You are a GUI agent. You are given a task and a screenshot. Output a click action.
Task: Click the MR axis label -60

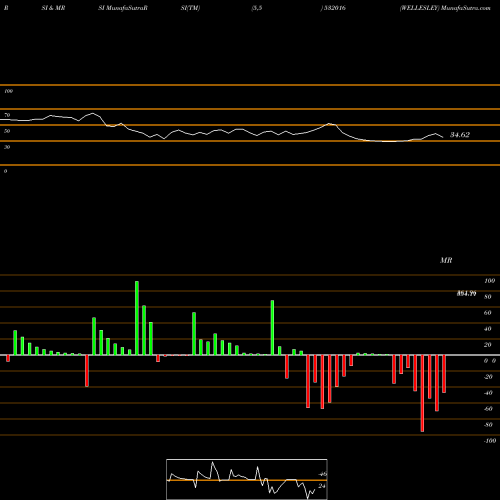pyautogui.click(x=488, y=409)
